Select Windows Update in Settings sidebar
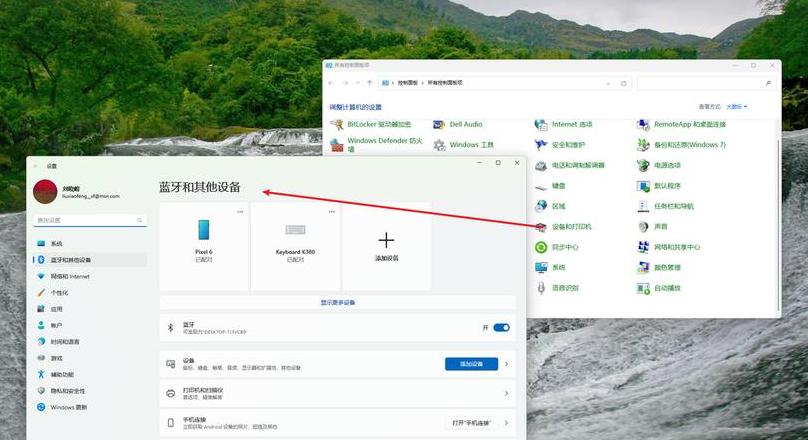 pyautogui.click(x=90, y=407)
